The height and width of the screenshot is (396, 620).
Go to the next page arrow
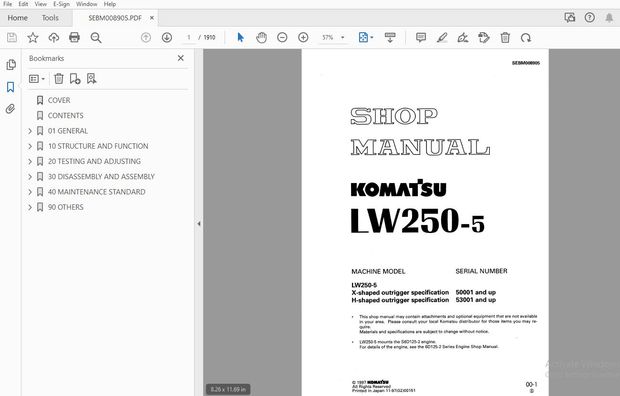(167, 38)
